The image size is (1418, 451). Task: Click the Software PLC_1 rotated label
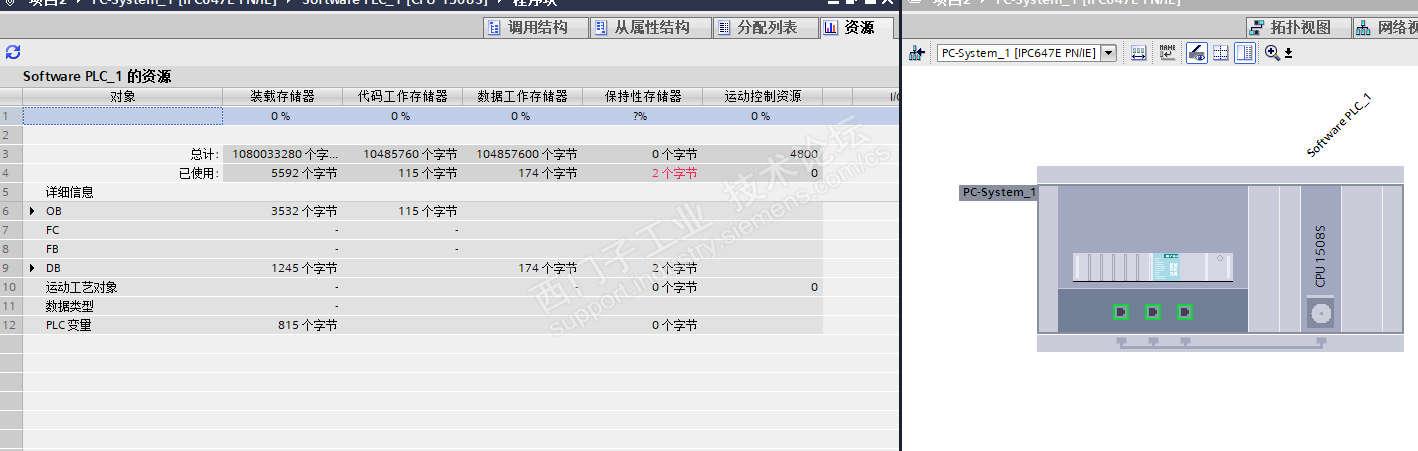coord(1339,125)
